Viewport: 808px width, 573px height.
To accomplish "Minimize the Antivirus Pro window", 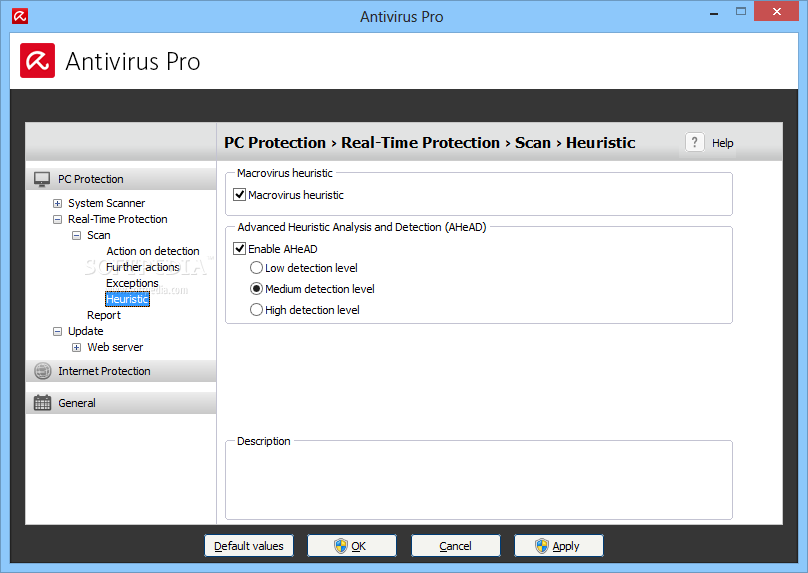I will [x=714, y=12].
